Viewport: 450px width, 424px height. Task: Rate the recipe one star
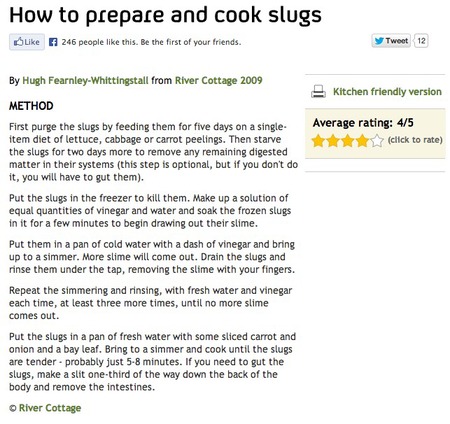tap(318, 141)
